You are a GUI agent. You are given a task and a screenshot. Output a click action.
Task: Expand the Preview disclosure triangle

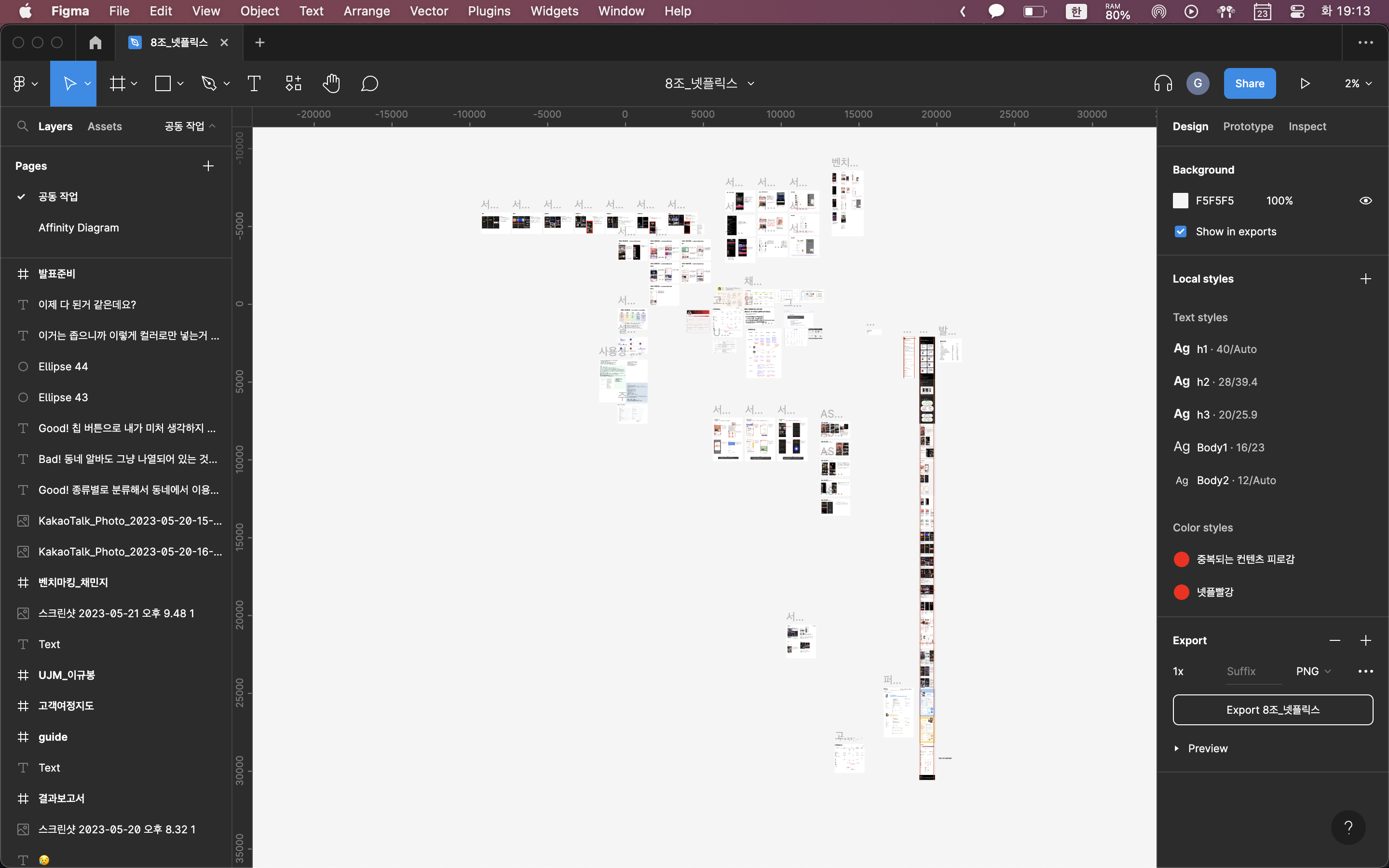[x=1177, y=748]
